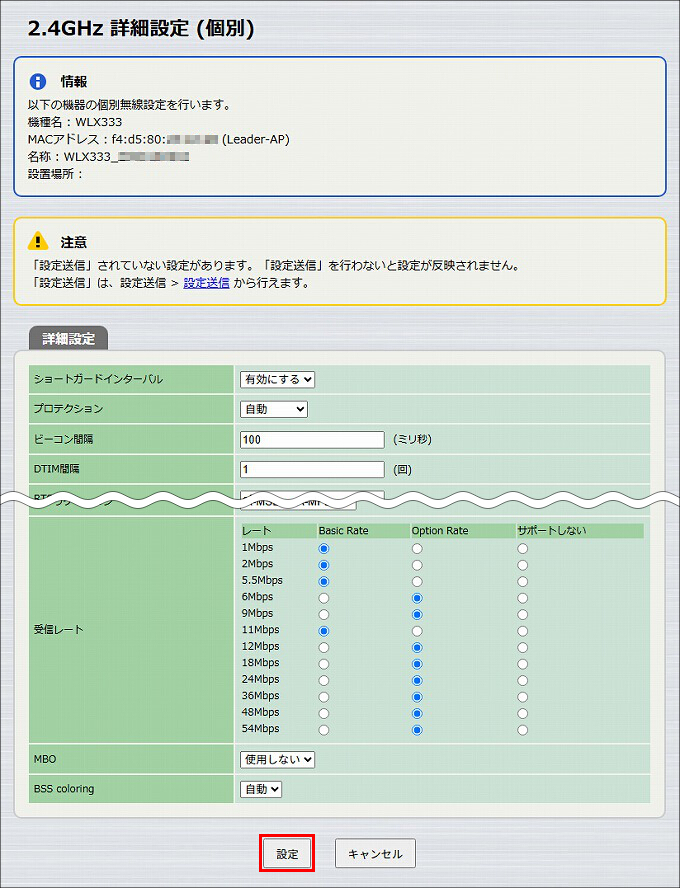Viewport: 680px width, 888px height.
Task: Click the キャンセル button
Action: 375,853
